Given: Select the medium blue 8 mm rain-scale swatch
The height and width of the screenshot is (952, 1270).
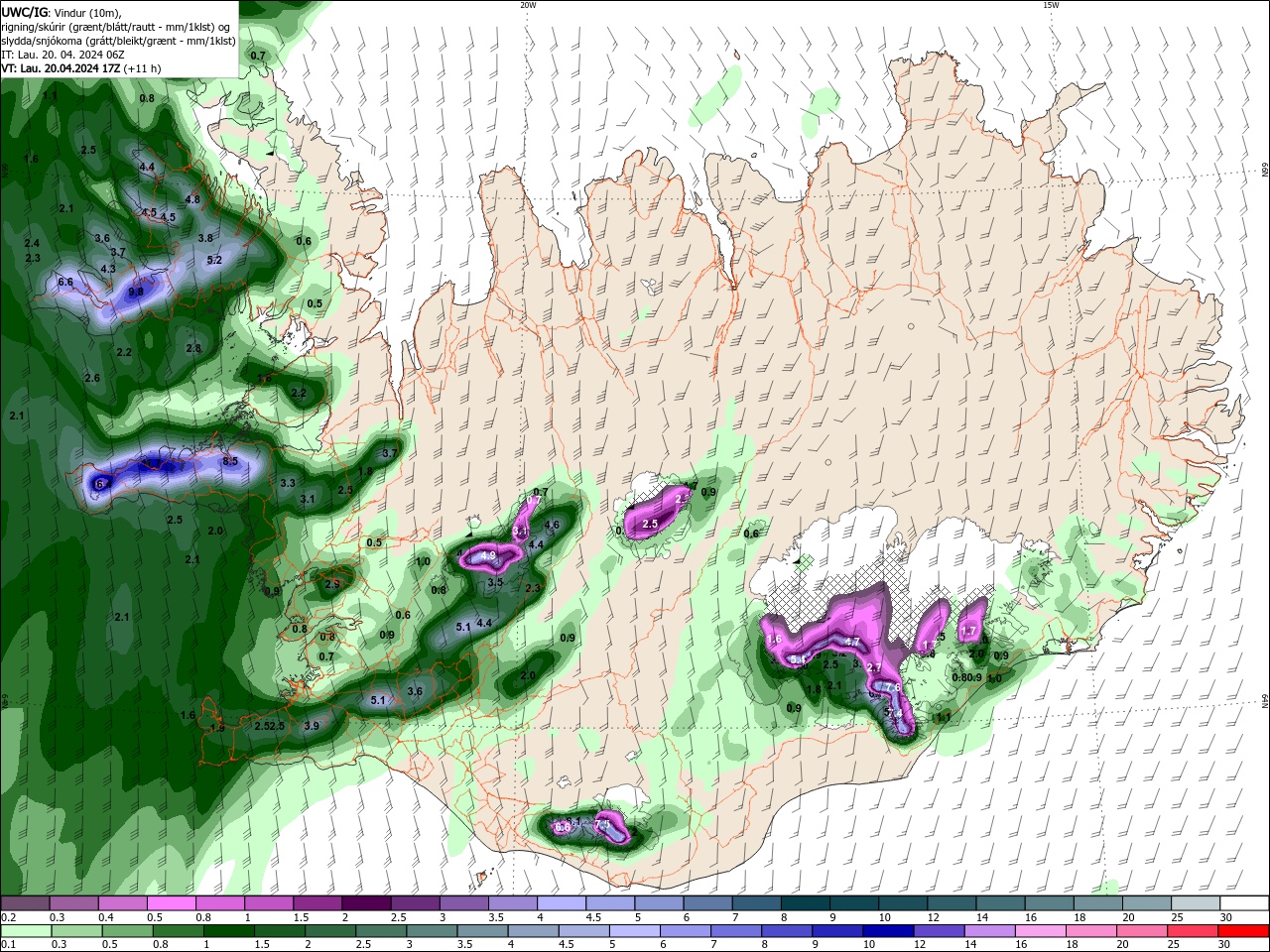Looking at the screenshot, I should (785, 931).
